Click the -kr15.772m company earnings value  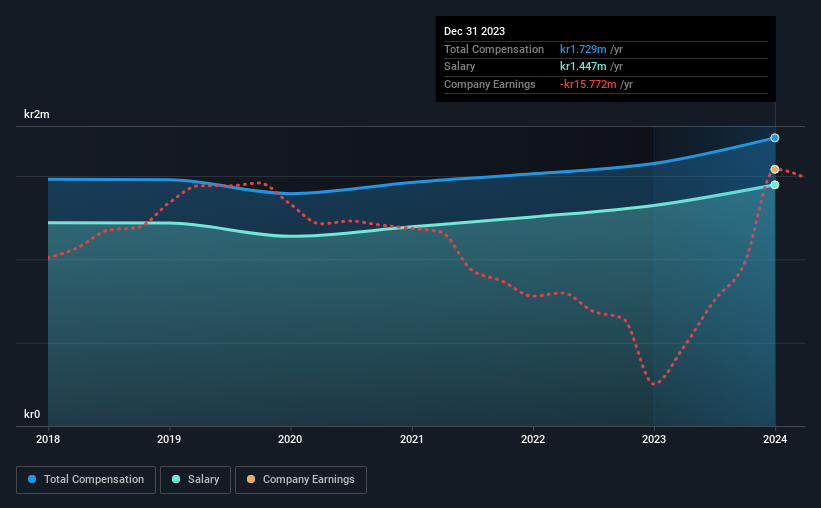(x=588, y=84)
